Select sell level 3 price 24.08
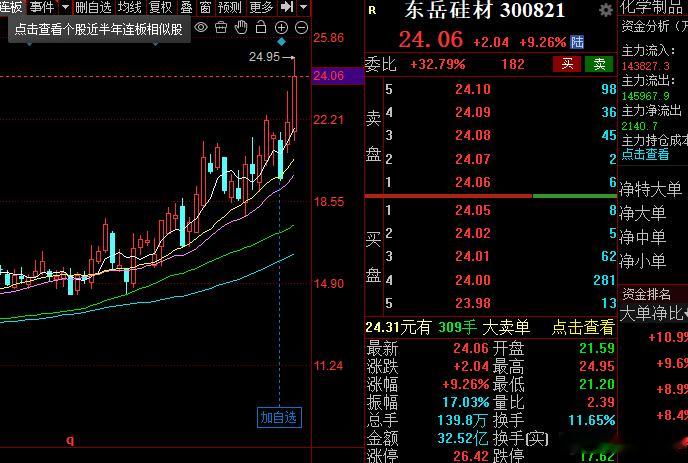This screenshot has height=463, width=688. [x=473, y=135]
